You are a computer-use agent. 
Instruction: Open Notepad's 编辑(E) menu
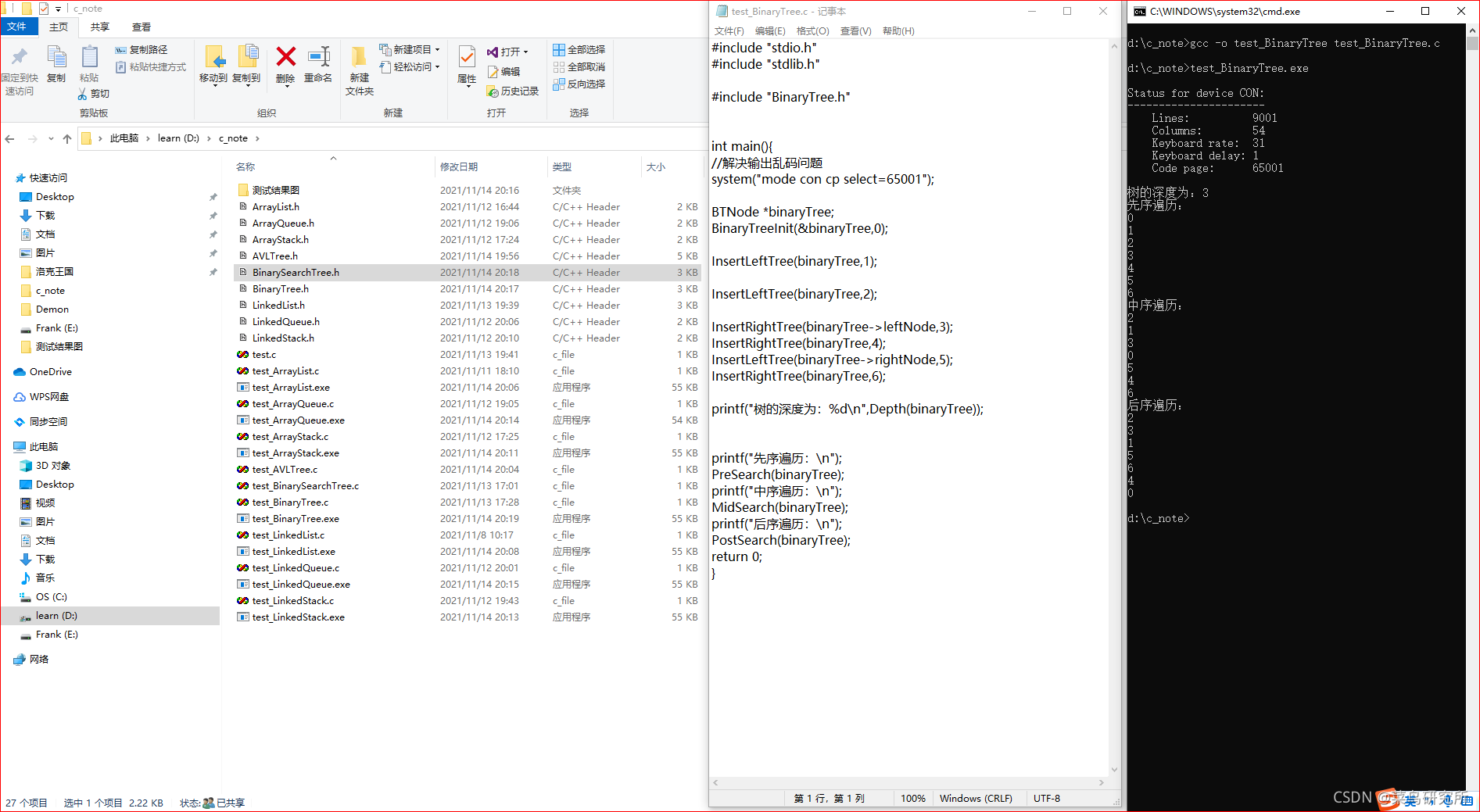click(x=770, y=31)
